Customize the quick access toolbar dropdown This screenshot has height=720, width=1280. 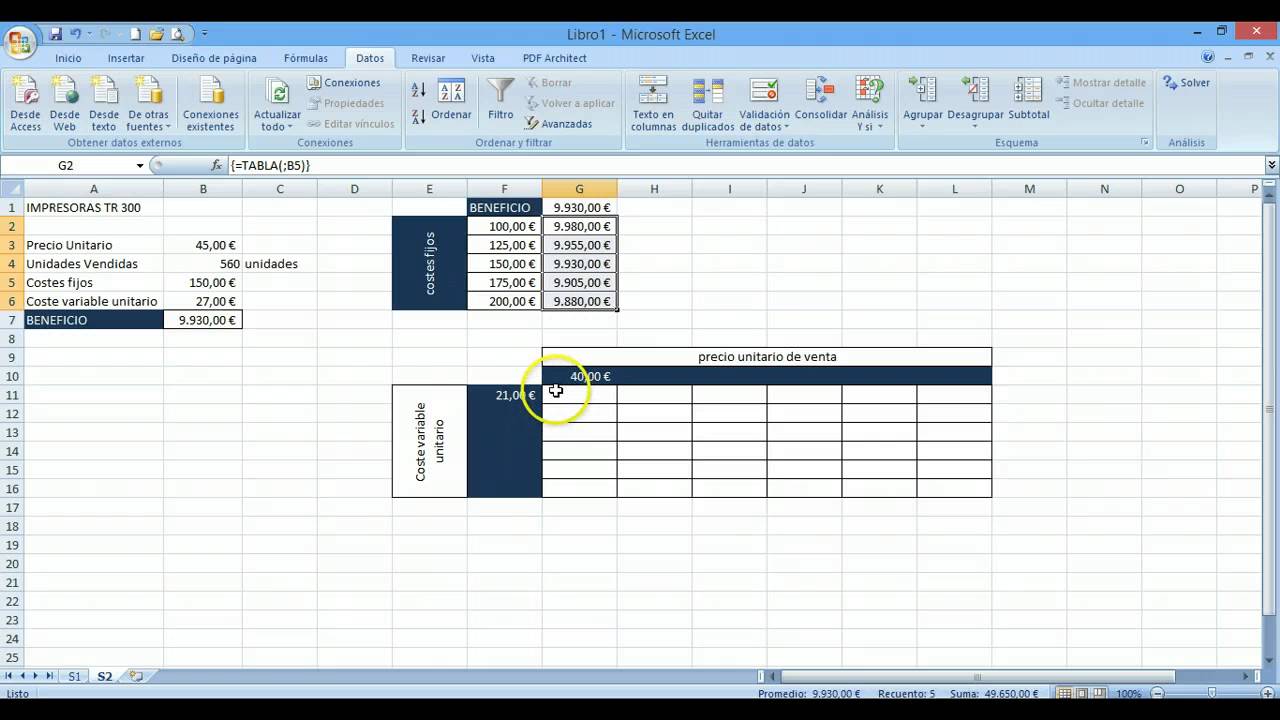point(205,34)
